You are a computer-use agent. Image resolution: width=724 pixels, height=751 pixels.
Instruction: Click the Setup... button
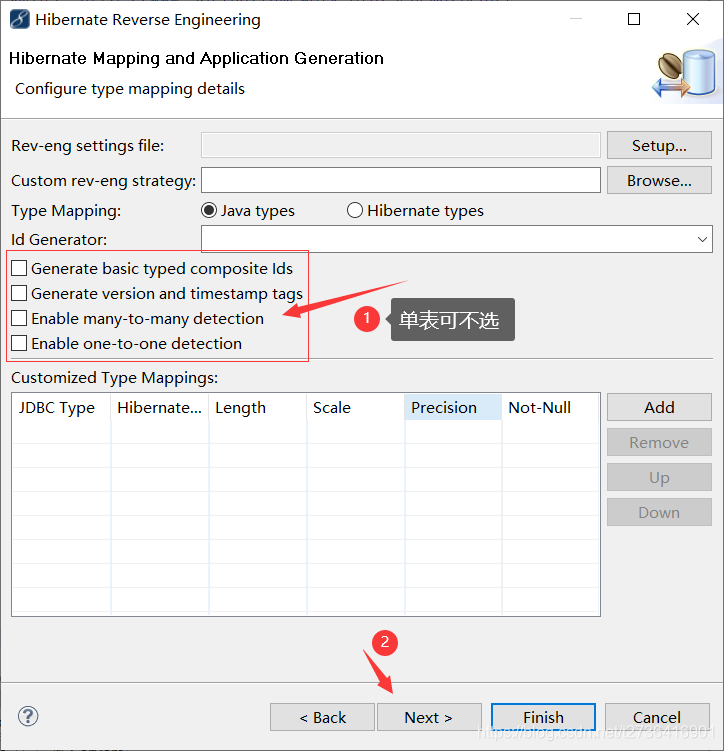(x=659, y=145)
